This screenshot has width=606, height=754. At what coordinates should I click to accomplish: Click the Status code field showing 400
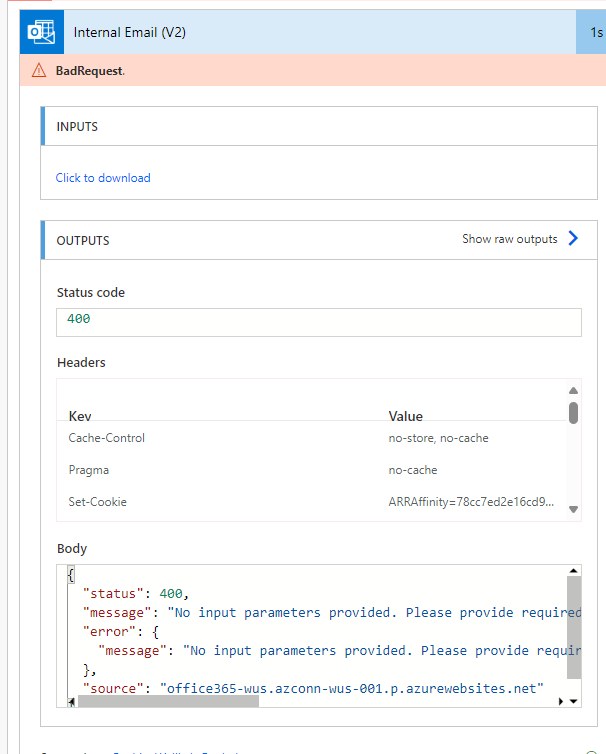(x=318, y=321)
